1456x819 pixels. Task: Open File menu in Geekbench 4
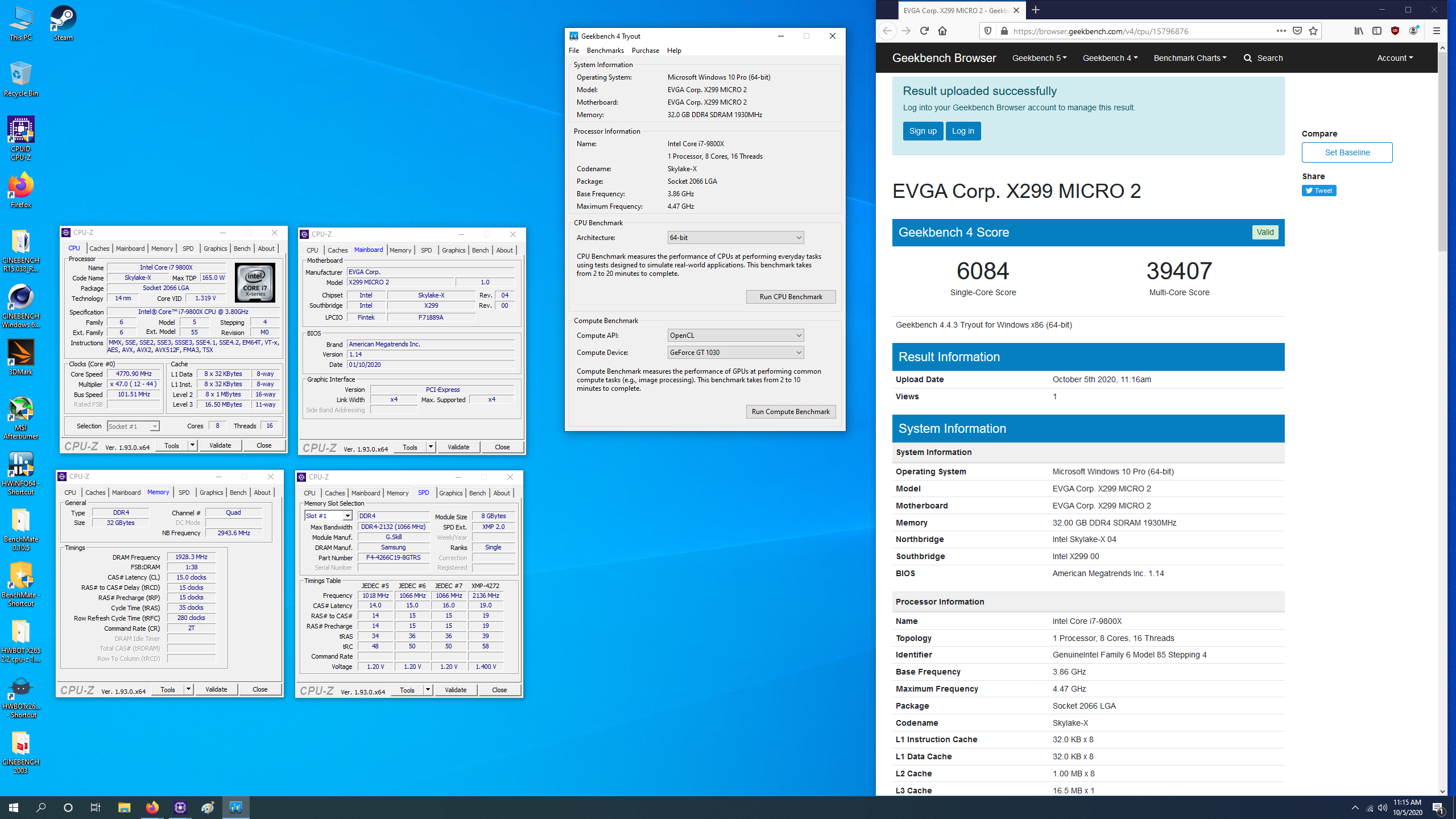tap(574, 51)
